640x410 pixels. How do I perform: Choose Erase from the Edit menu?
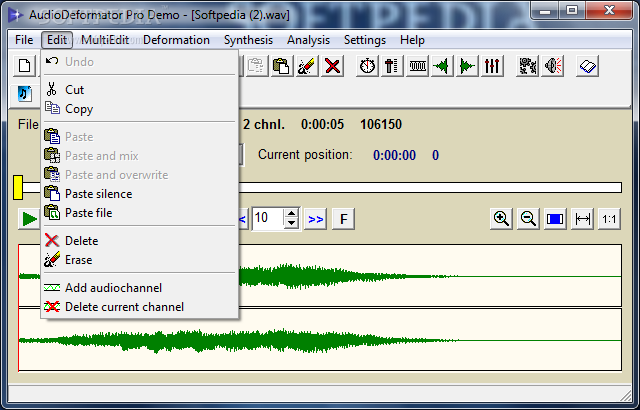point(140,260)
